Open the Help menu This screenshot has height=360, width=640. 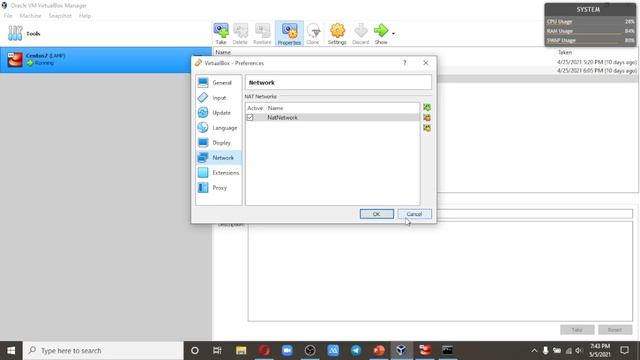[x=85, y=16]
